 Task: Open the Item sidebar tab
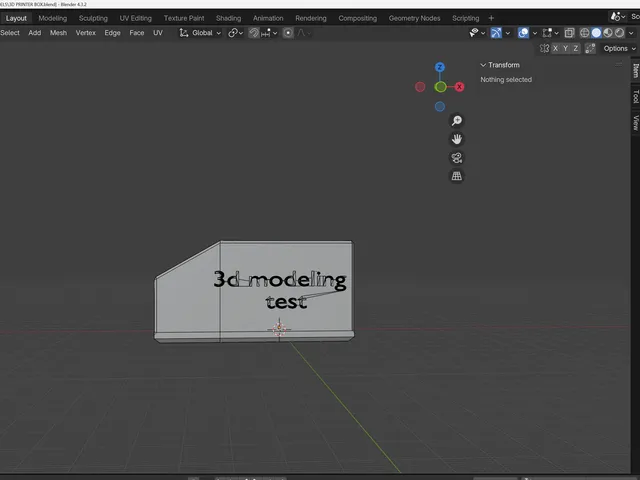coord(636,71)
